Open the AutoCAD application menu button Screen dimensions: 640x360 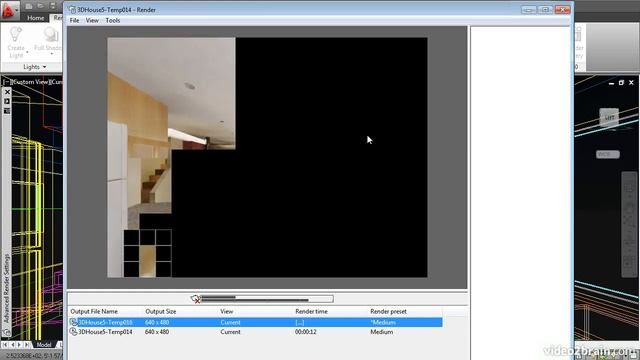[x=9, y=11]
